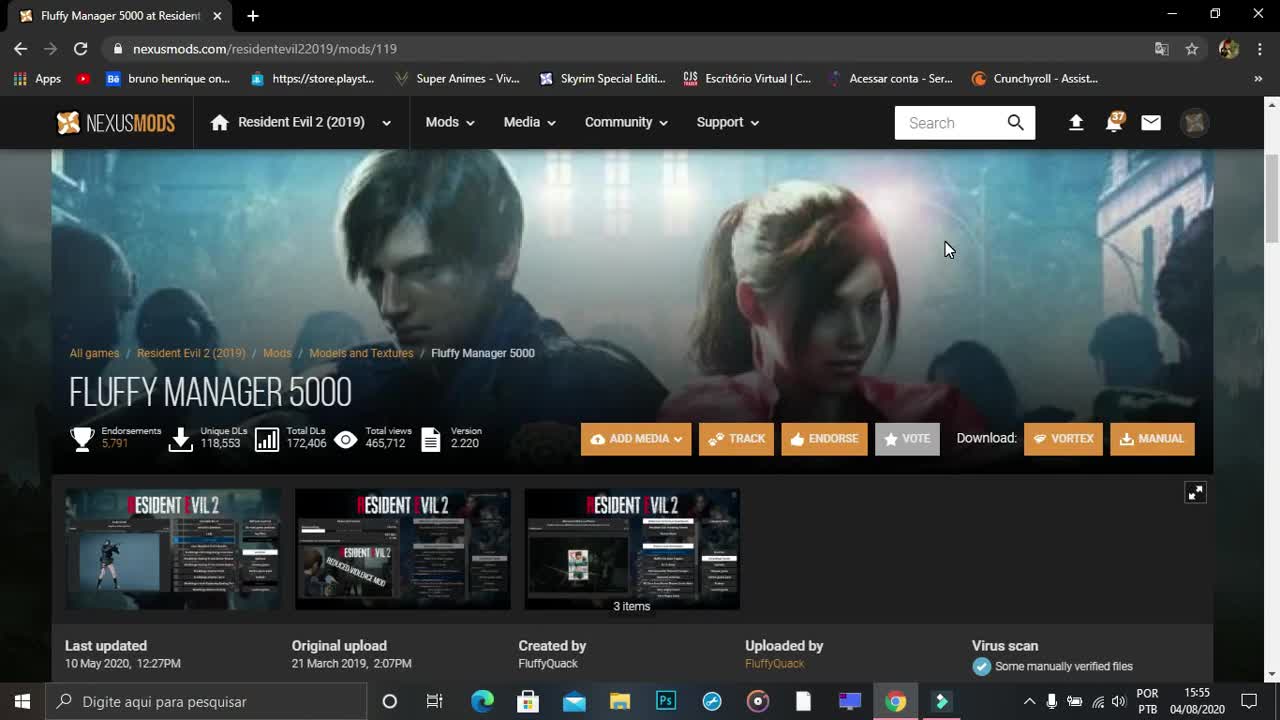1280x720 pixels.
Task: Click the home icon beside Resident Evil 2 (2019)
Action: [x=220, y=122]
